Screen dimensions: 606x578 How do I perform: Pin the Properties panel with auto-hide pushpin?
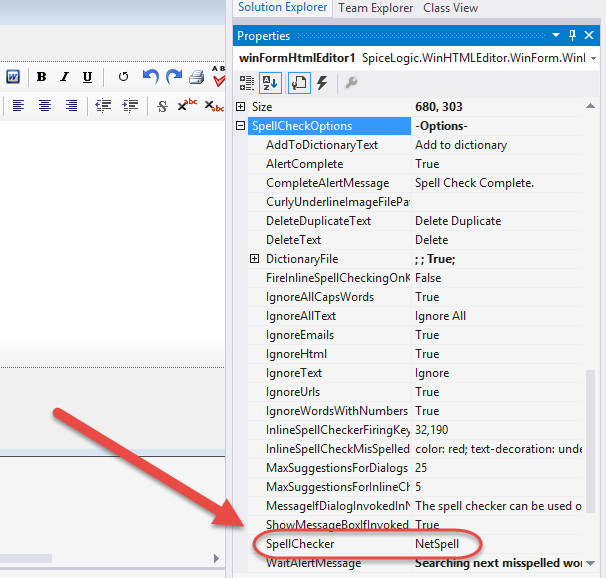tap(572, 35)
